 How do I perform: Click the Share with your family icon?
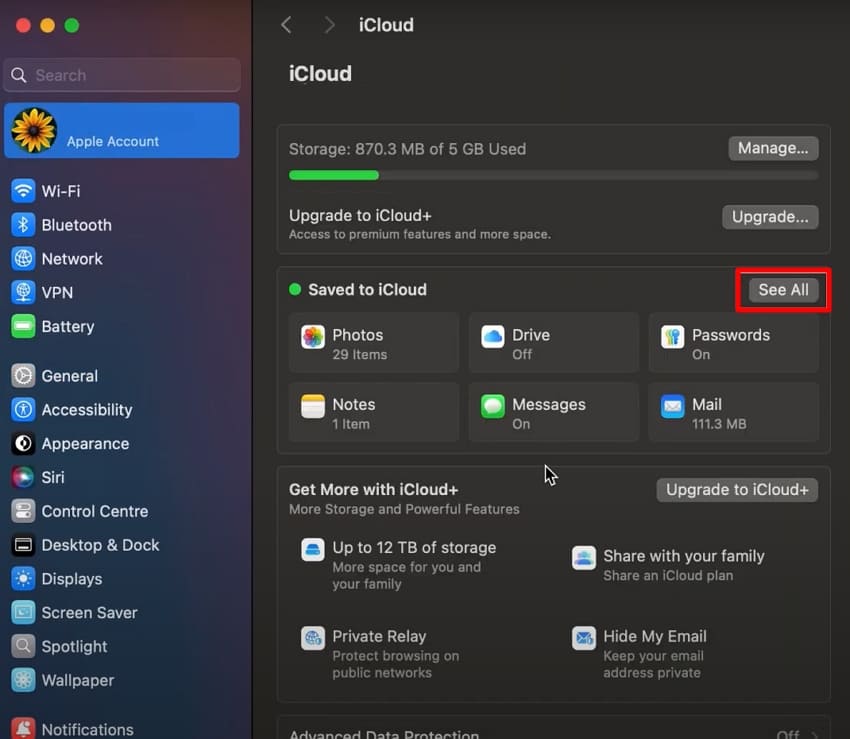pyautogui.click(x=584, y=558)
